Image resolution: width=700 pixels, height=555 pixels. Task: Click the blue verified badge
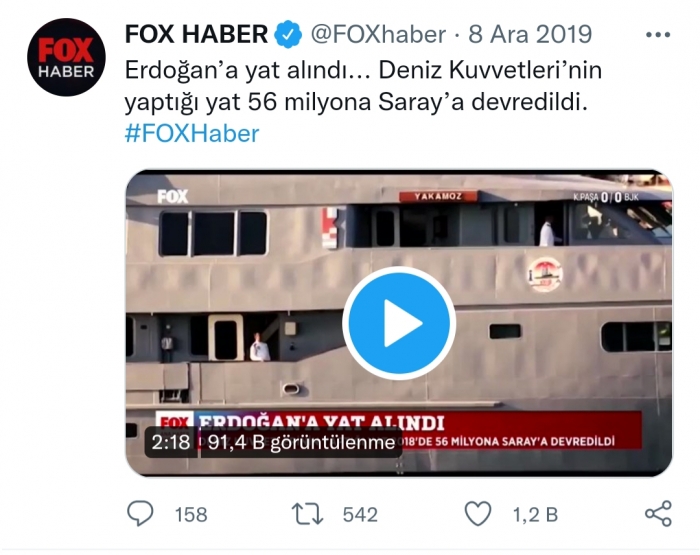(x=288, y=34)
